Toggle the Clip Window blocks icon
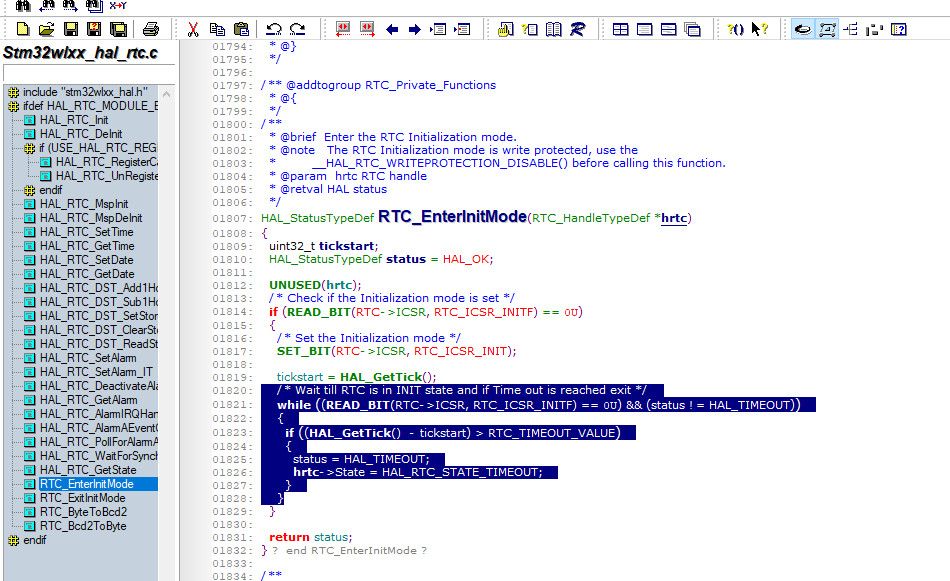This screenshot has height=581, width=950. tap(874, 29)
